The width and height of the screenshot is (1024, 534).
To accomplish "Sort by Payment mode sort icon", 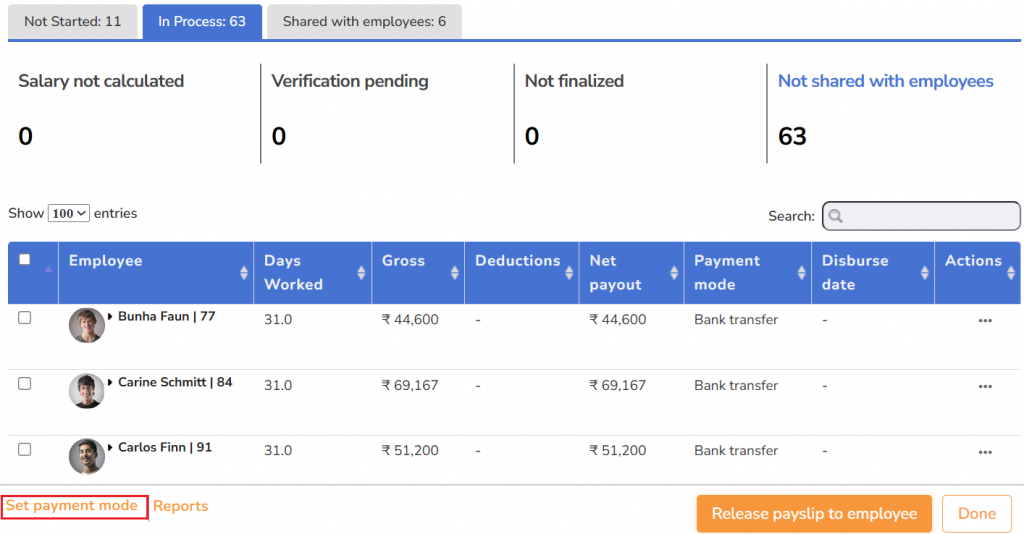I will tap(801, 273).
